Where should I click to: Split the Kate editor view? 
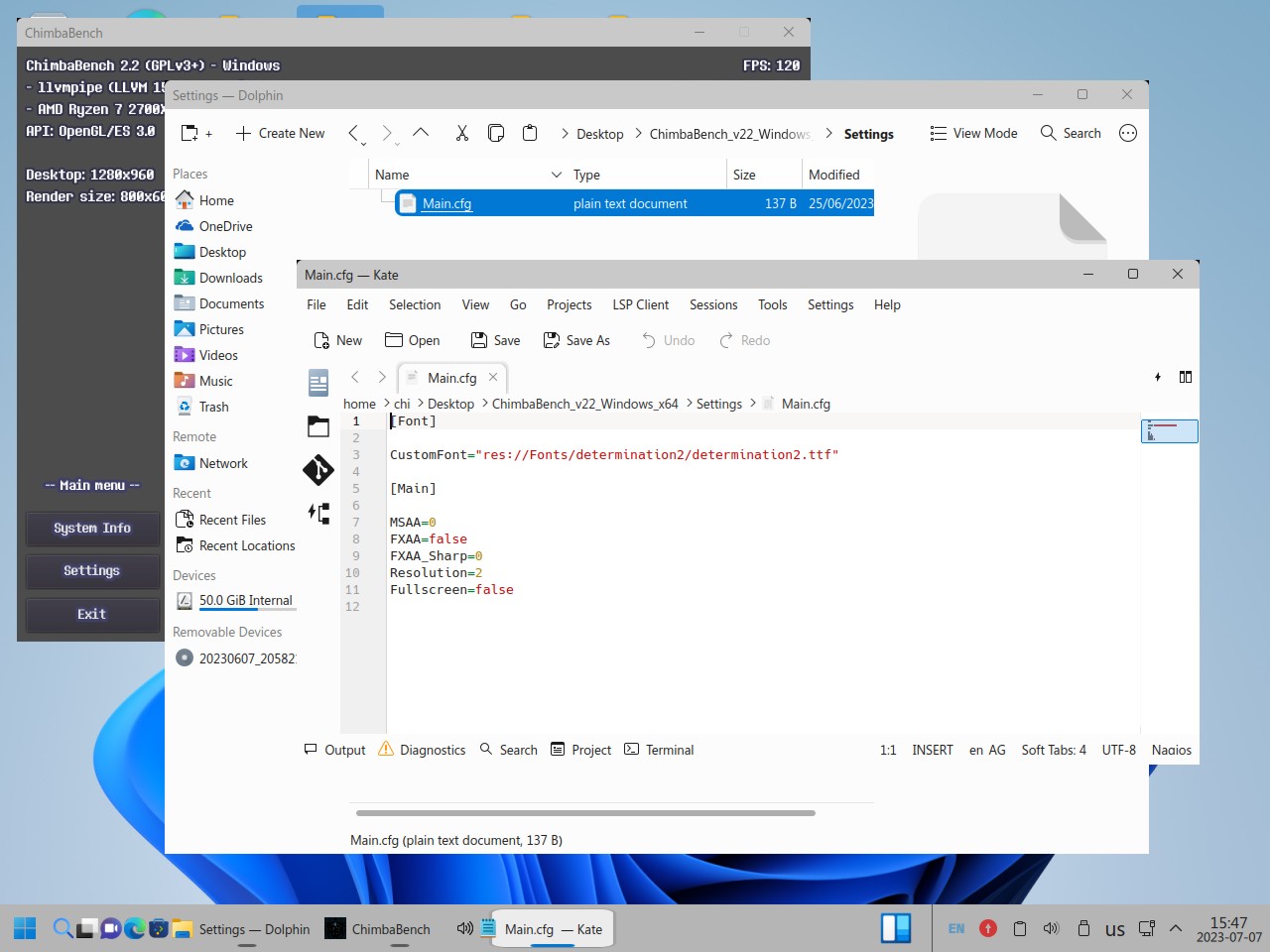point(1186,377)
